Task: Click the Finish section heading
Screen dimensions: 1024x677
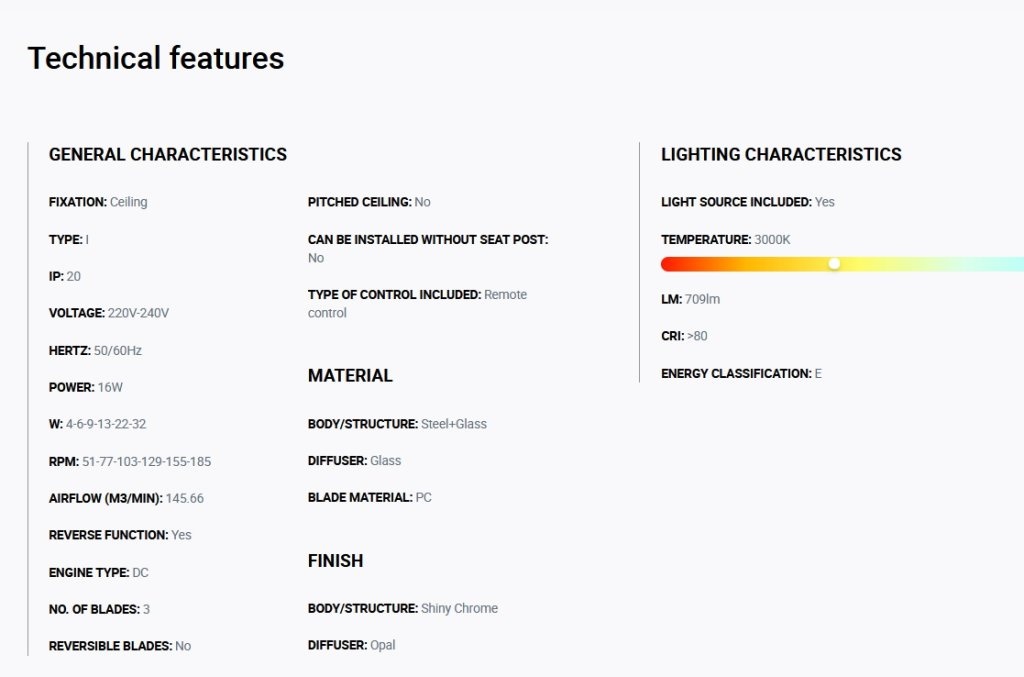Action: click(x=336, y=561)
